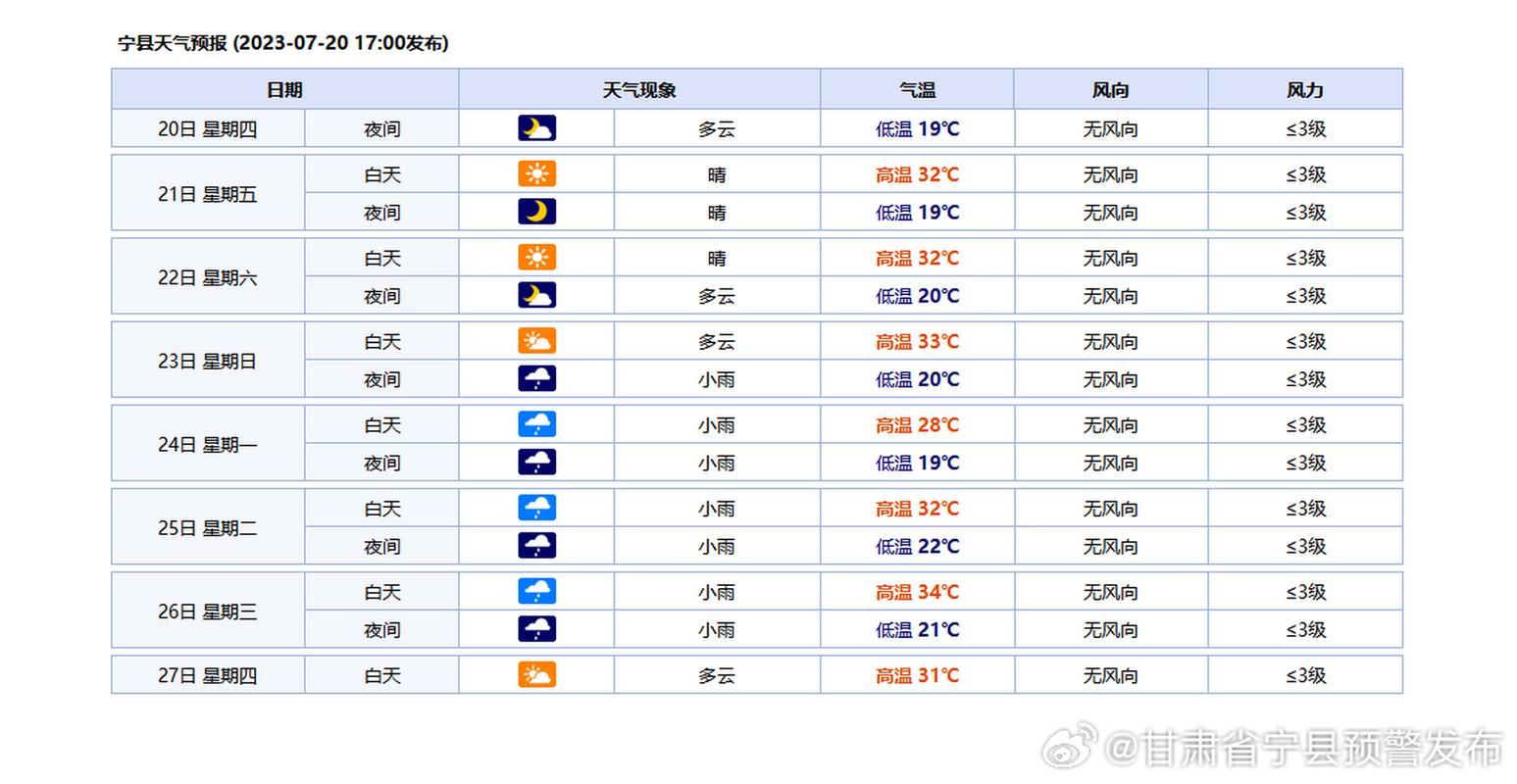The width and height of the screenshot is (1517, 784).
Task: Select the blue light-rain icon for 24日 daytime
Action: (537, 423)
